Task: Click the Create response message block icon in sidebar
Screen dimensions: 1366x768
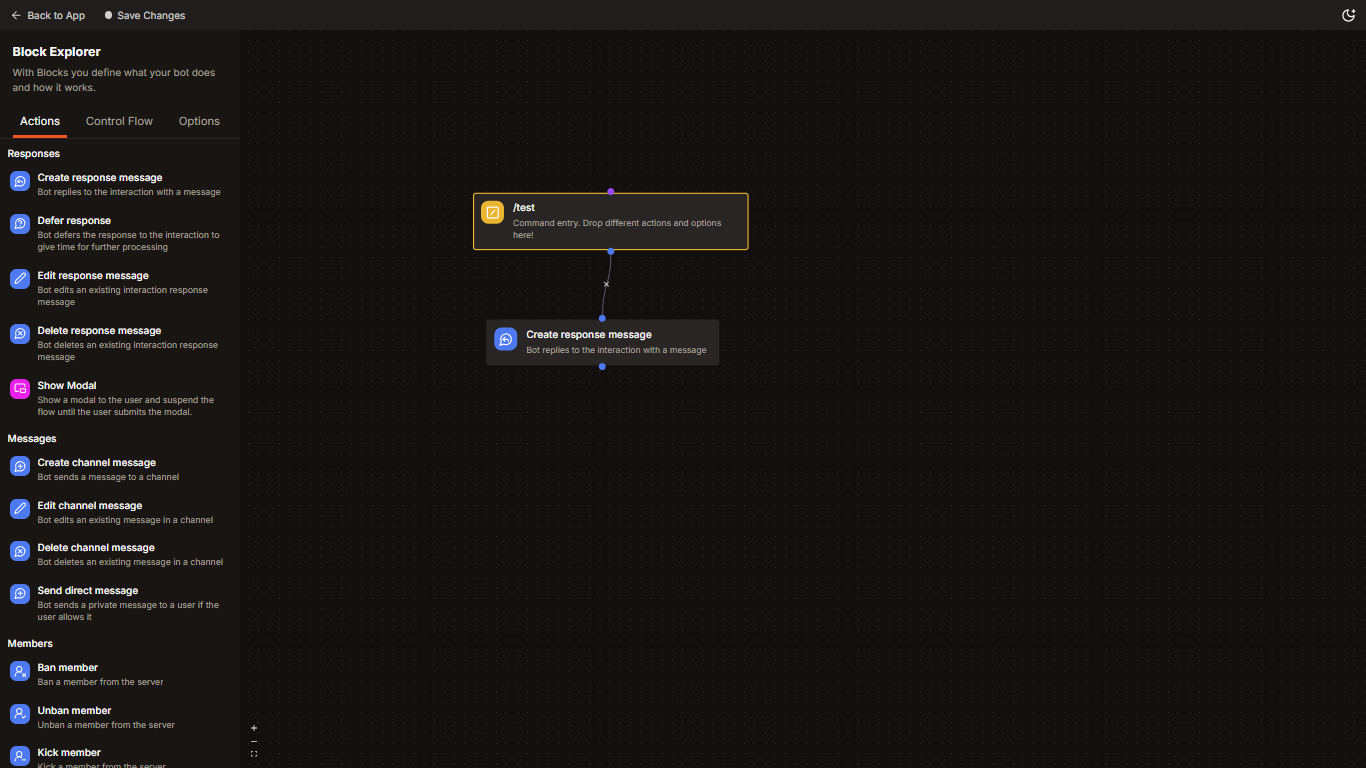Action: click(x=20, y=181)
